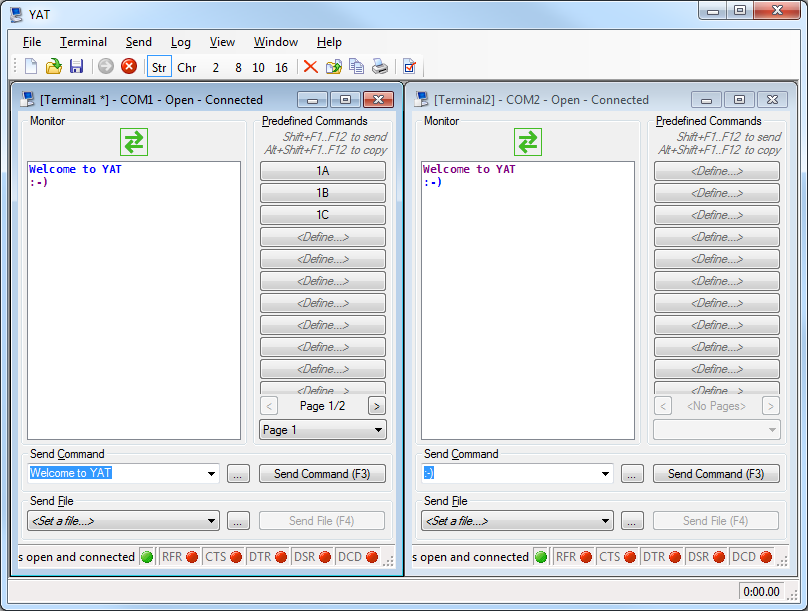The width and height of the screenshot is (808, 611).
Task: Open the Help menu
Action: click(x=329, y=42)
